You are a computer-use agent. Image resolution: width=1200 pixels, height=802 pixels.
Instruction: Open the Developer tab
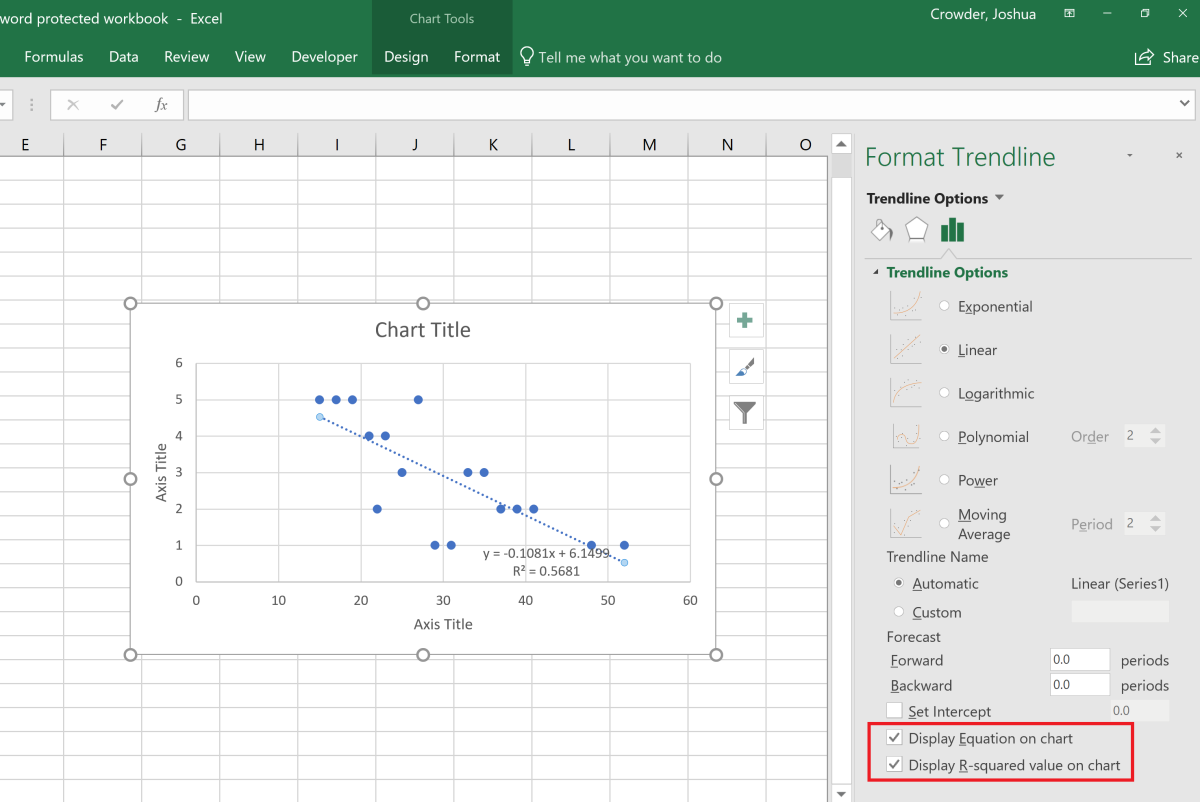point(324,57)
